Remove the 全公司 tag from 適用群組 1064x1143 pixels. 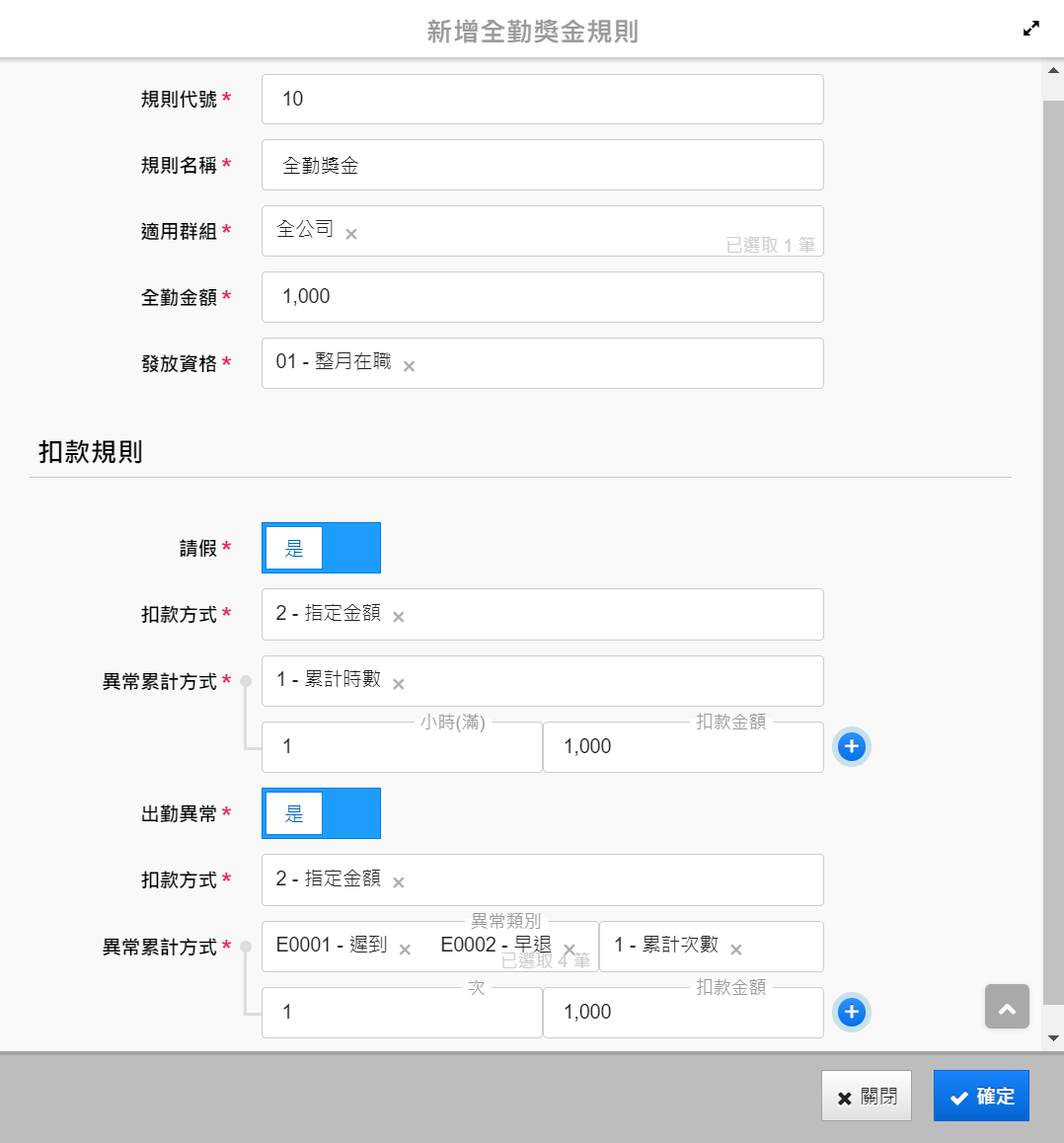[x=351, y=234]
